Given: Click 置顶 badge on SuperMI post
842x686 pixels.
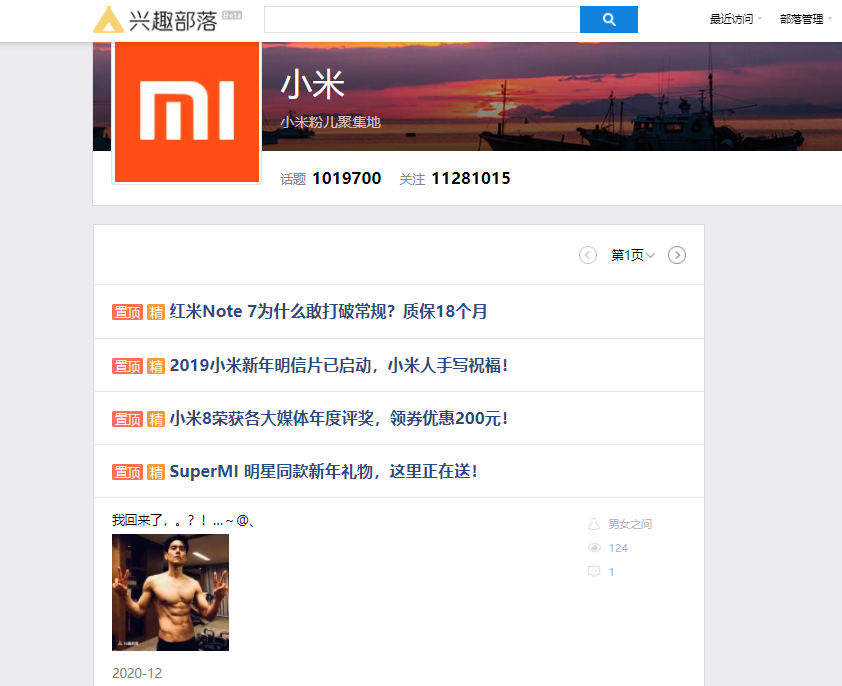Looking at the screenshot, I should [x=127, y=472].
